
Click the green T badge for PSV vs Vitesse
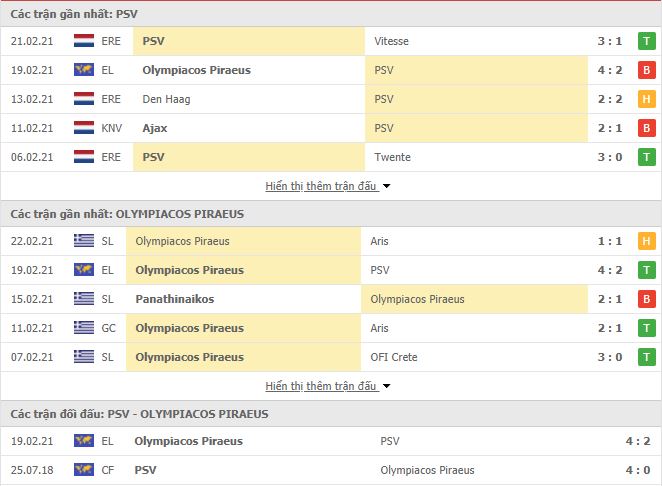[646, 41]
